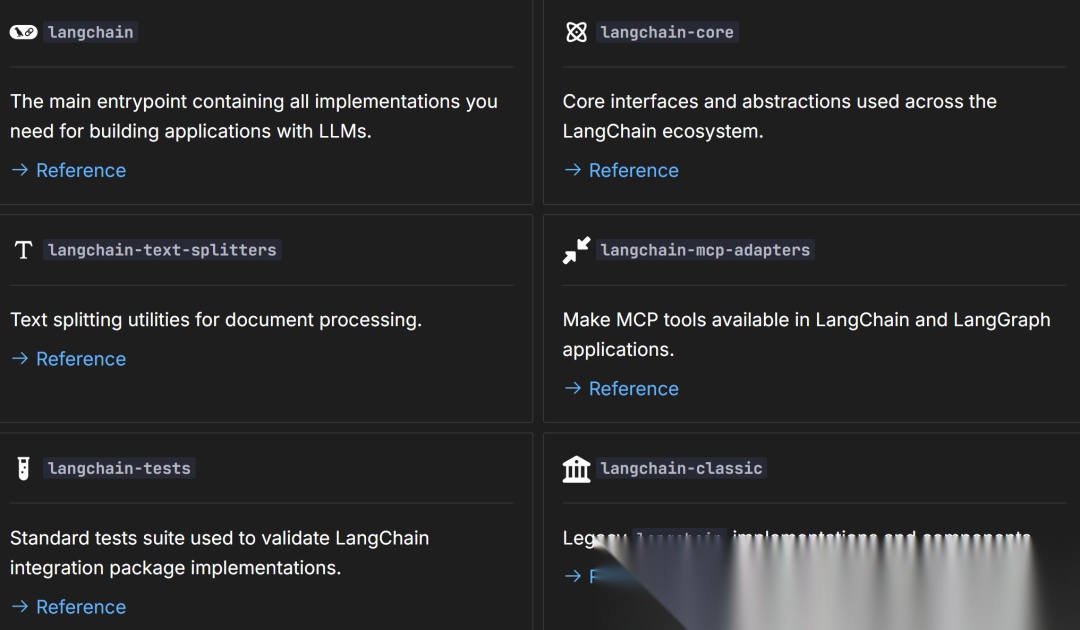Click the arrow before langchain Reference link
This screenshot has width=1080, height=630.
pyautogui.click(x=20, y=169)
